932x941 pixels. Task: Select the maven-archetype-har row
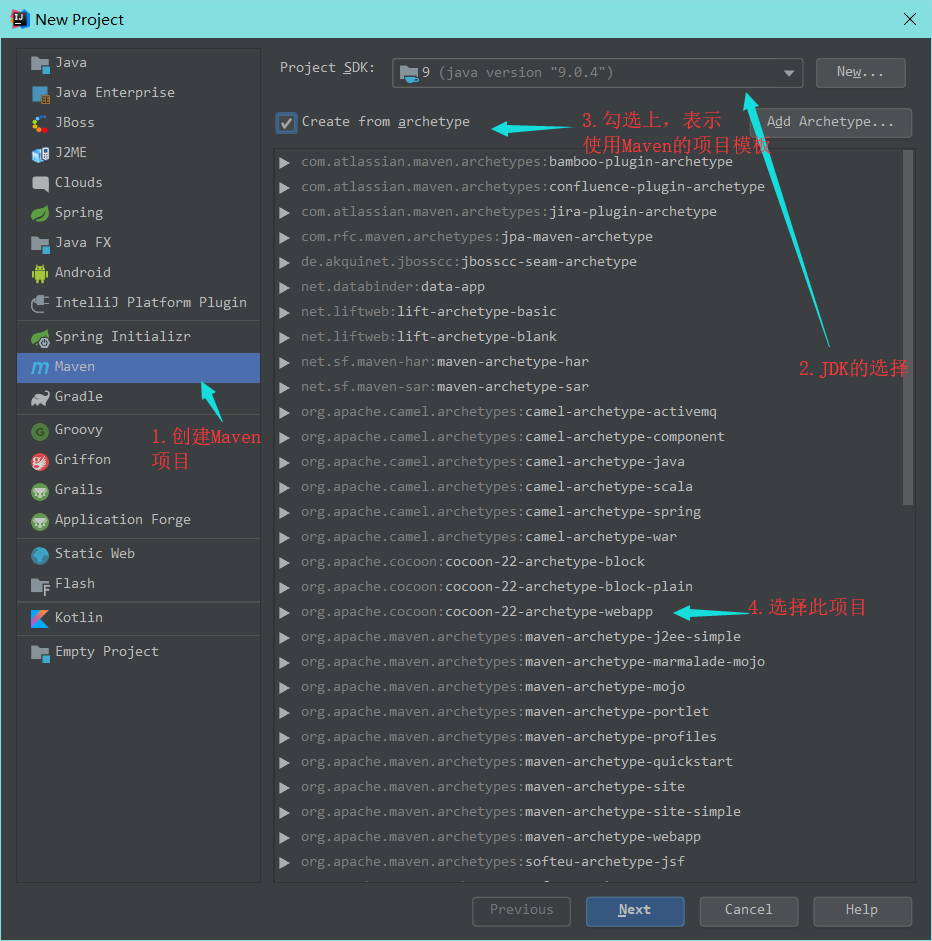(x=588, y=362)
